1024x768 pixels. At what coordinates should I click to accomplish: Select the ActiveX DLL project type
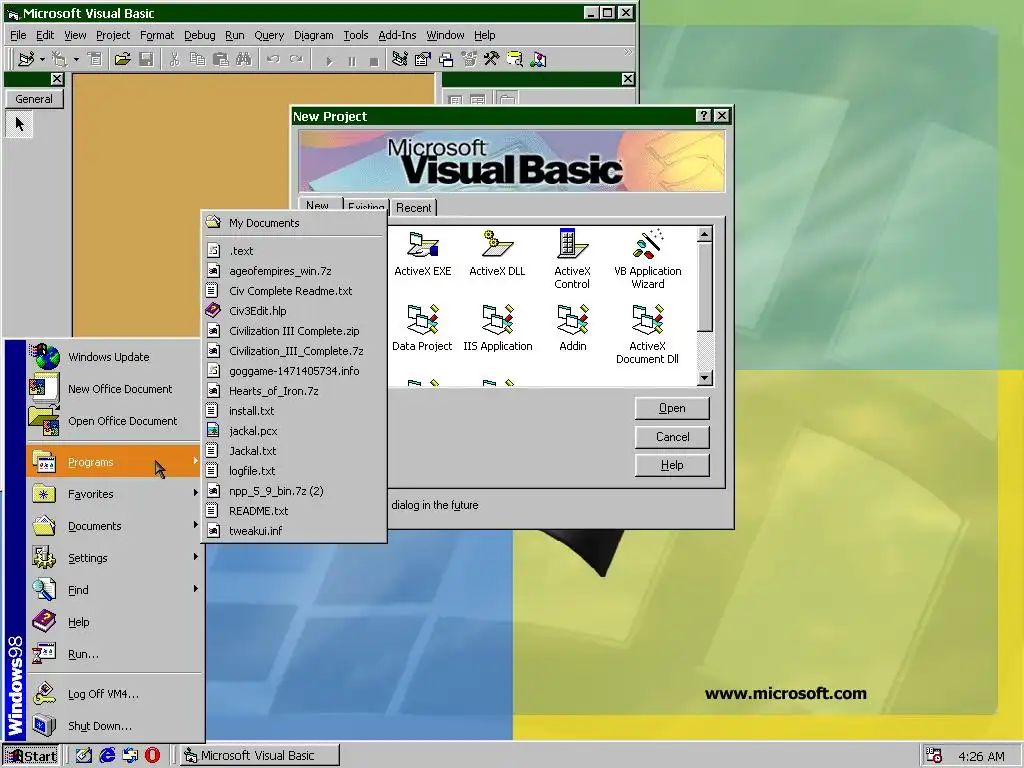click(497, 254)
